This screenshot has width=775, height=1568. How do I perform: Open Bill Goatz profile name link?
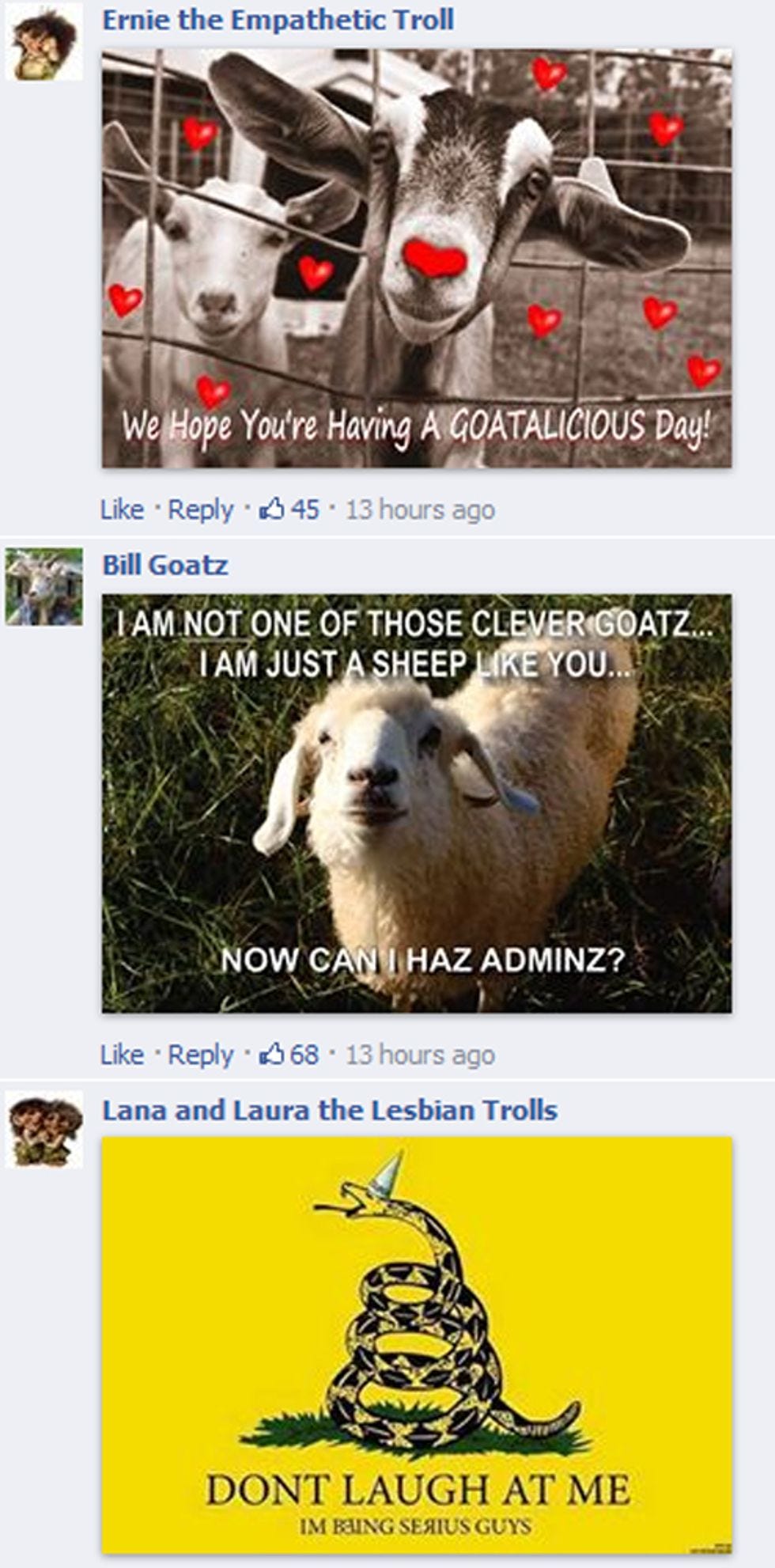pyautogui.click(x=165, y=565)
